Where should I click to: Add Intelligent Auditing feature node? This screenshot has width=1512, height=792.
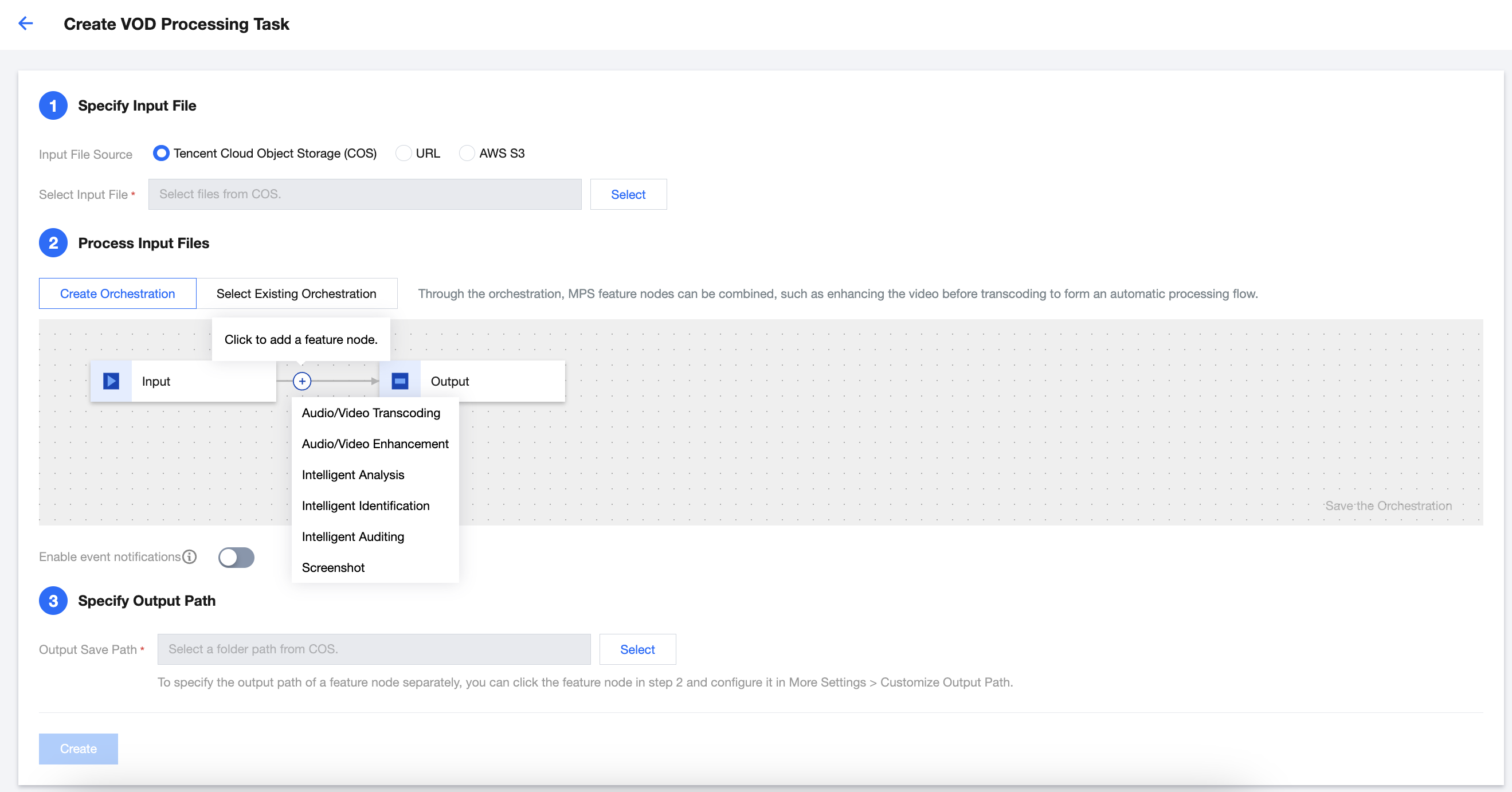pos(352,537)
